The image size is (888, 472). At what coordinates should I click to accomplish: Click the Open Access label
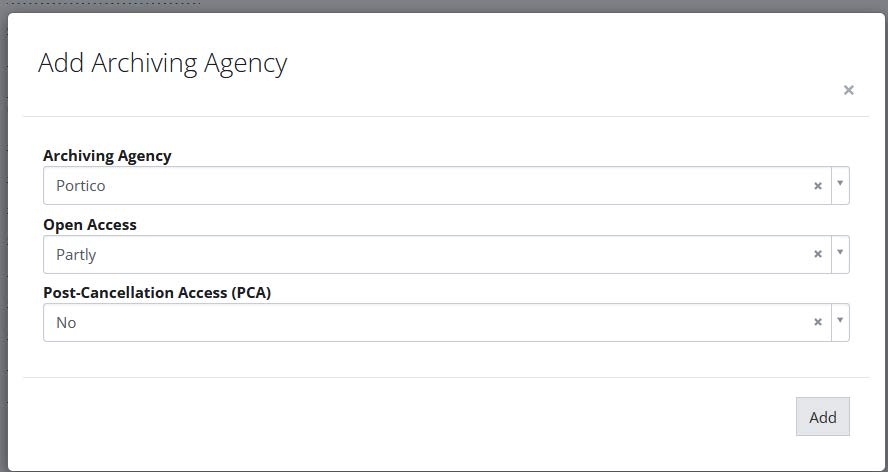point(90,225)
